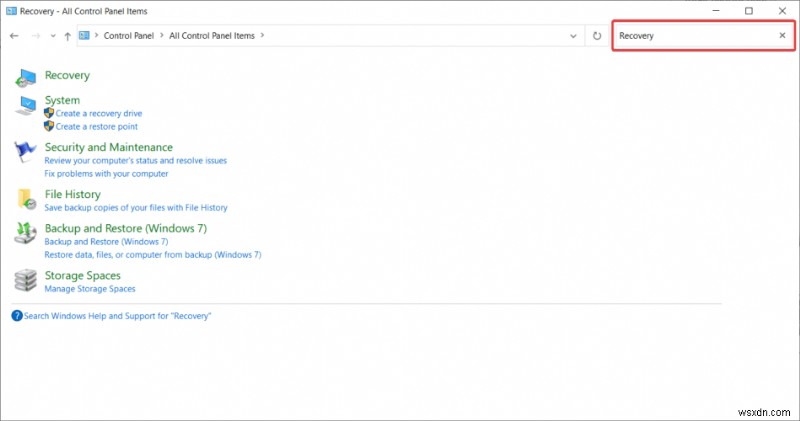Open Security and Maintenance heading
The image size is (800, 421).
pos(109,147)
